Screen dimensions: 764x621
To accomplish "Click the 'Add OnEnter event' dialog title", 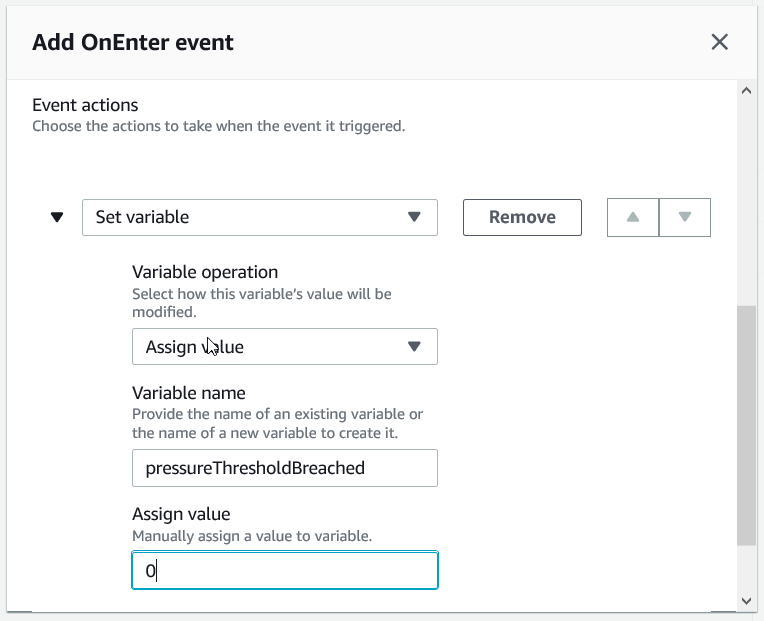I will (x=133, y=42).
